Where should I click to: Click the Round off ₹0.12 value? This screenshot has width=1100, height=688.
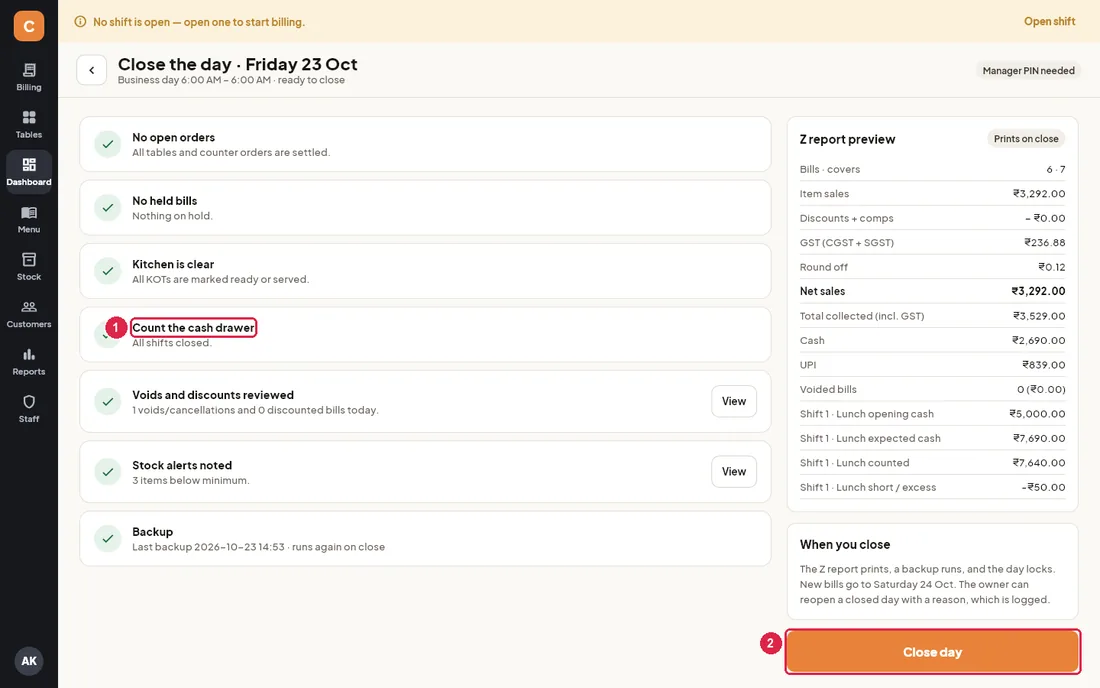click(x=1052, y=267)
